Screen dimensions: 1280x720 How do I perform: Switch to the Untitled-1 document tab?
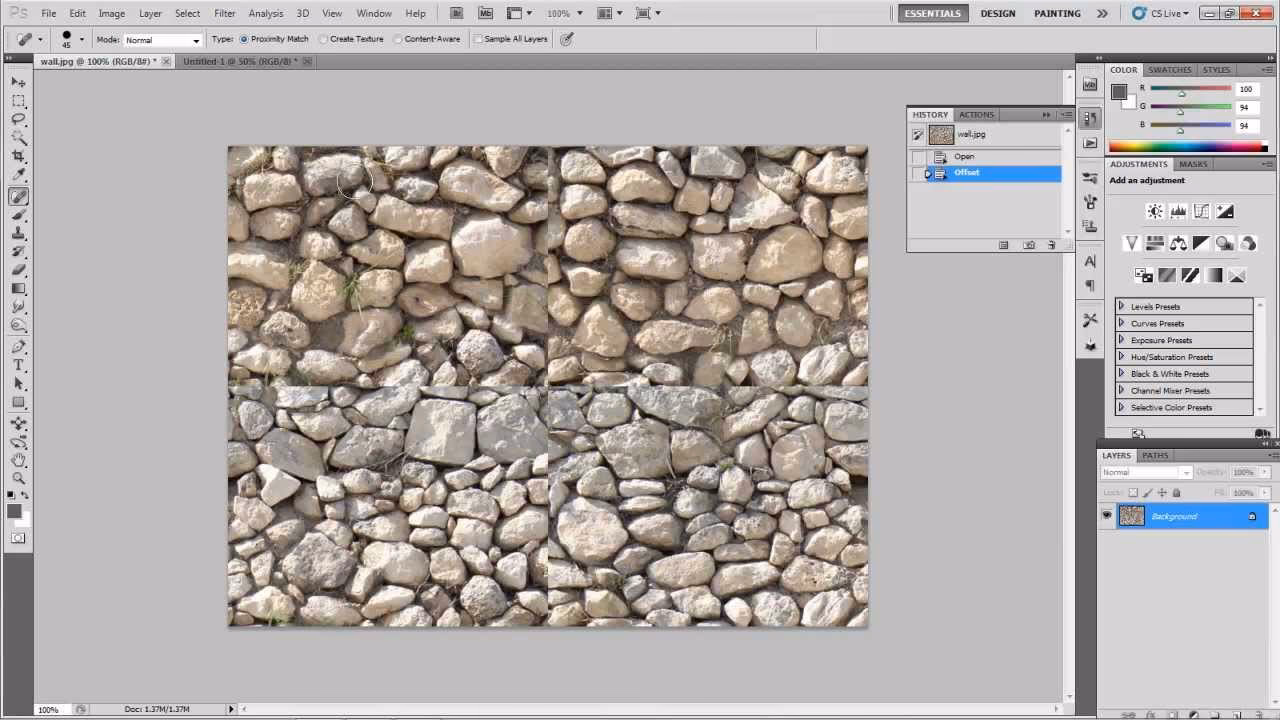click(x=230, y=61)
